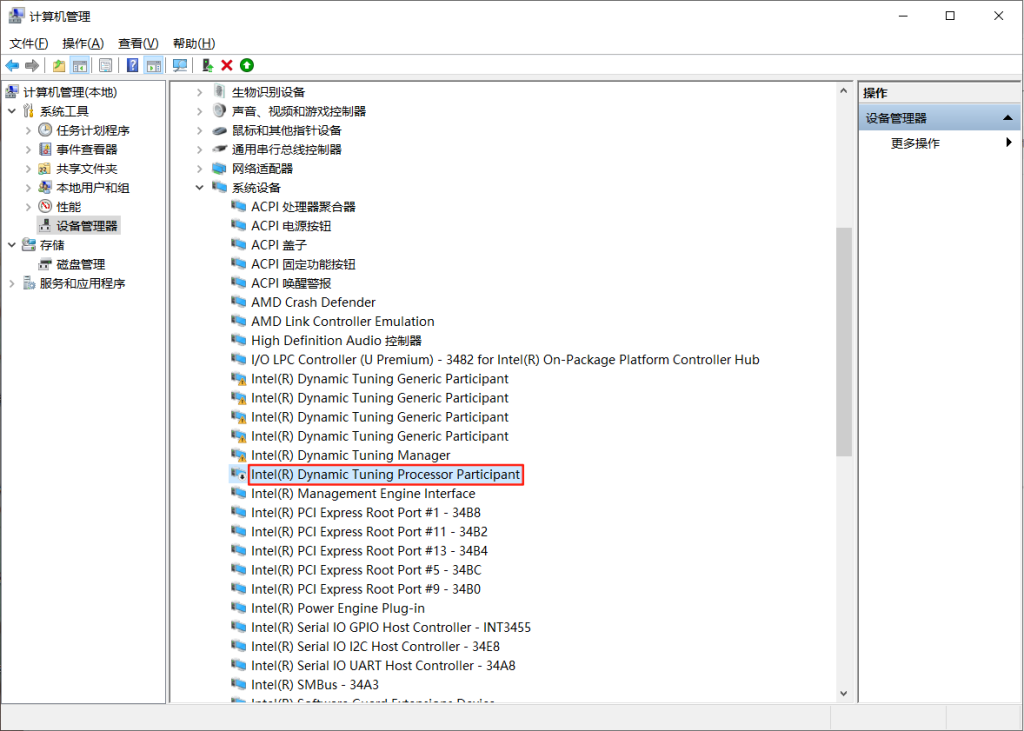Click the Update Driver toolbar icon
1024x731 pixels.
207,66
